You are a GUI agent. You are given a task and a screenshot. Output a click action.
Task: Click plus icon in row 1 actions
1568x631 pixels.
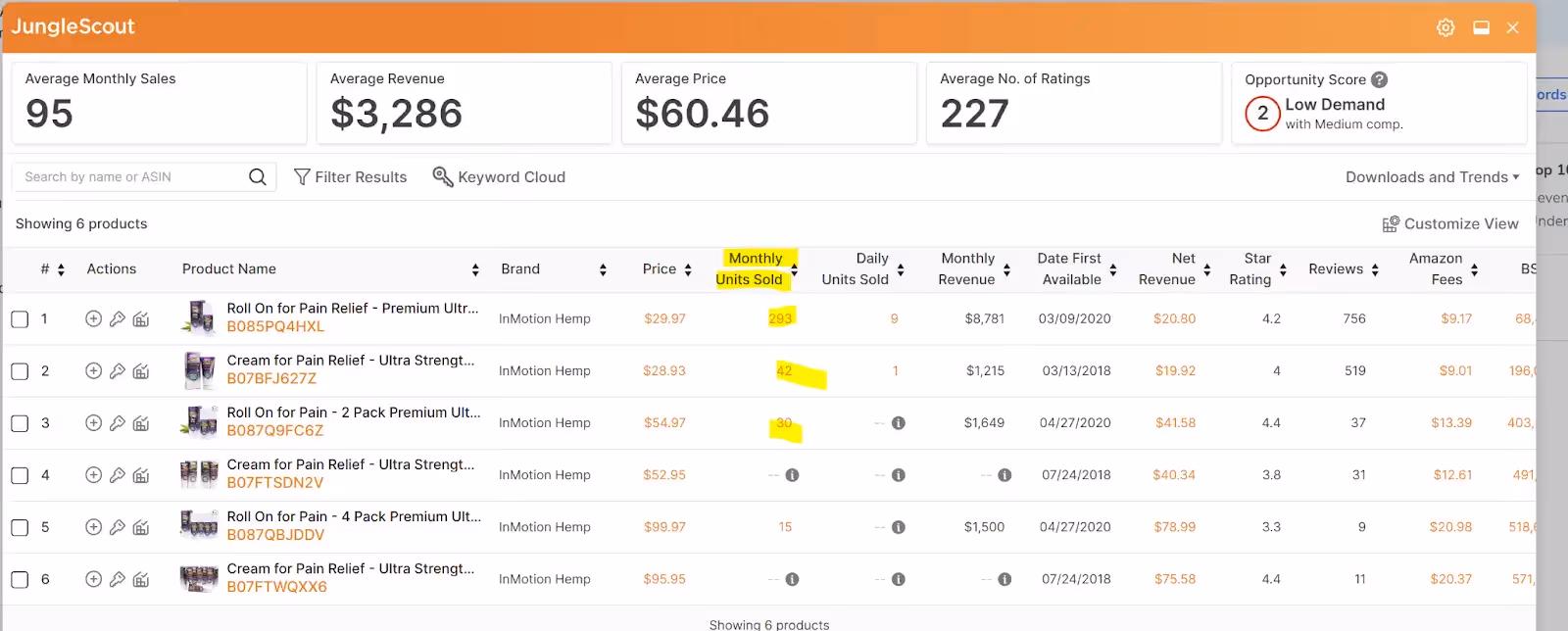[x=93, y=318]
